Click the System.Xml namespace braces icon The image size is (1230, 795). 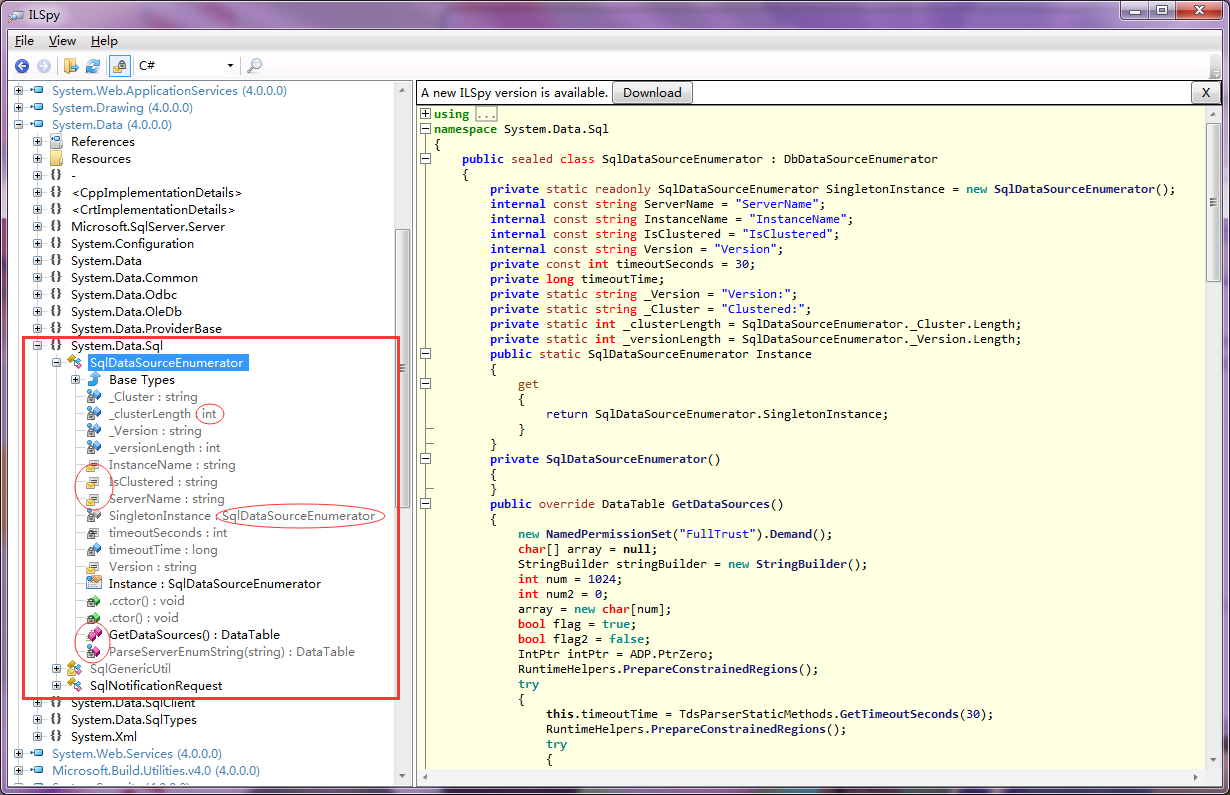56,736
